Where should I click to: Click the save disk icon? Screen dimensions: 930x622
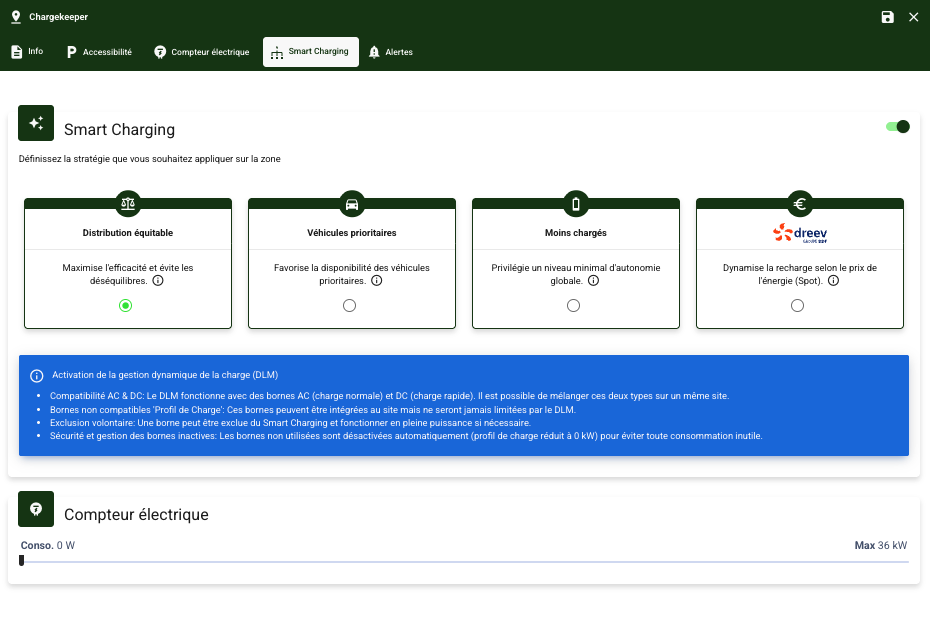coord(887,17)
